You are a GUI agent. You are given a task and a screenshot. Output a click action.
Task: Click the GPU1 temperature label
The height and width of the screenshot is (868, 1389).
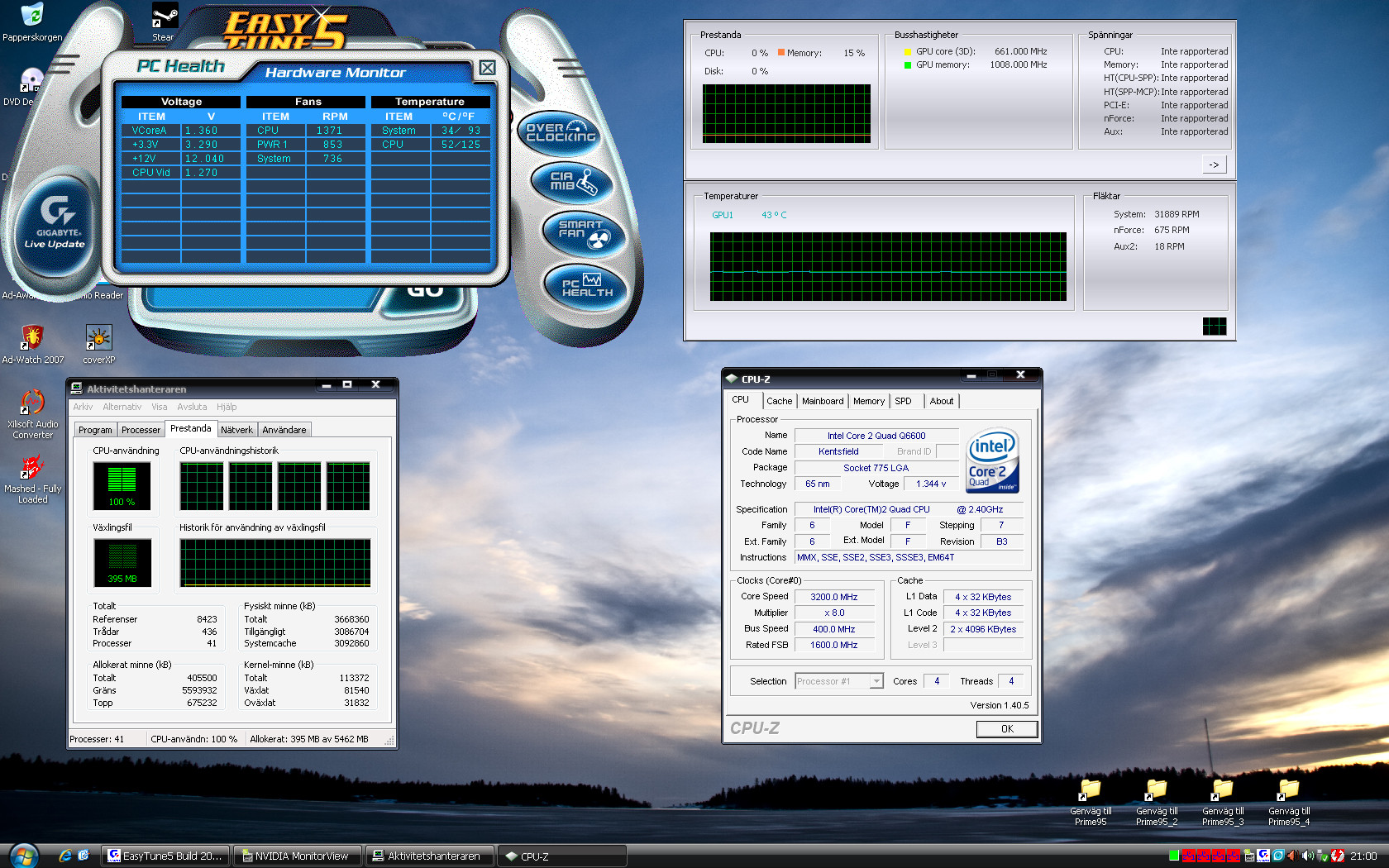[x=723, y=215]
